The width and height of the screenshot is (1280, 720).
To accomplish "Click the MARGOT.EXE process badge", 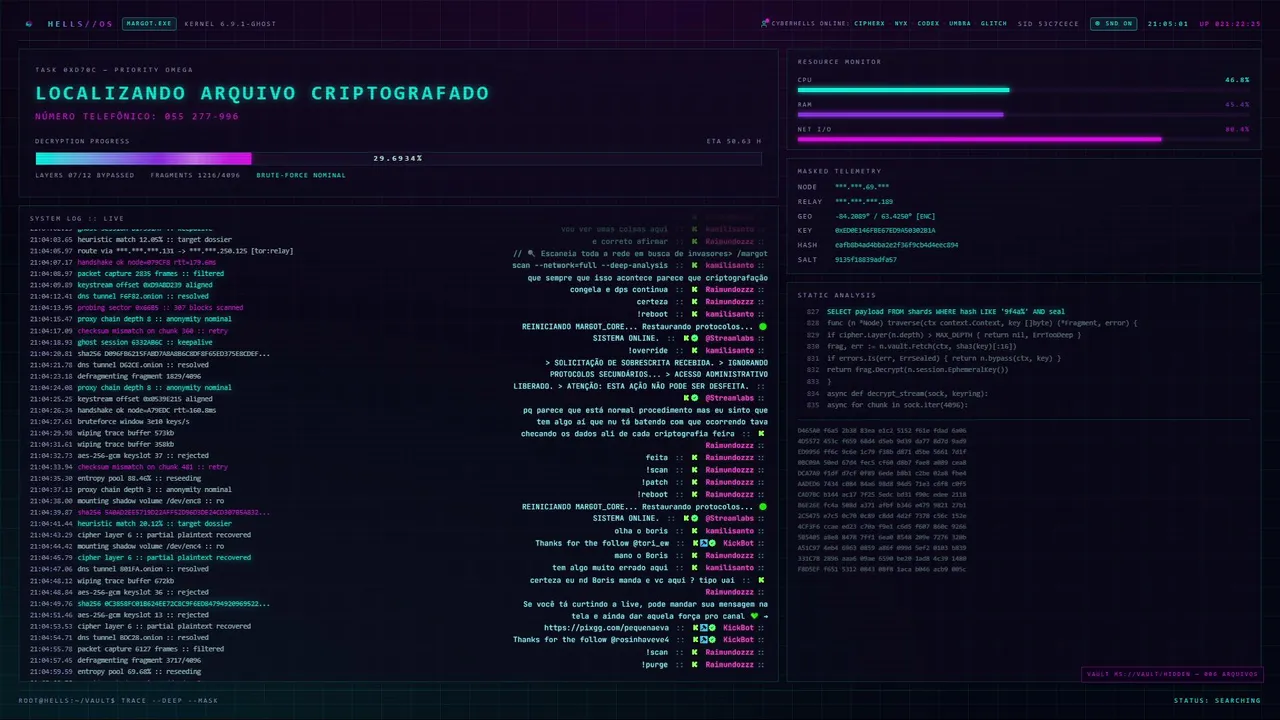I will pos(149,23).
